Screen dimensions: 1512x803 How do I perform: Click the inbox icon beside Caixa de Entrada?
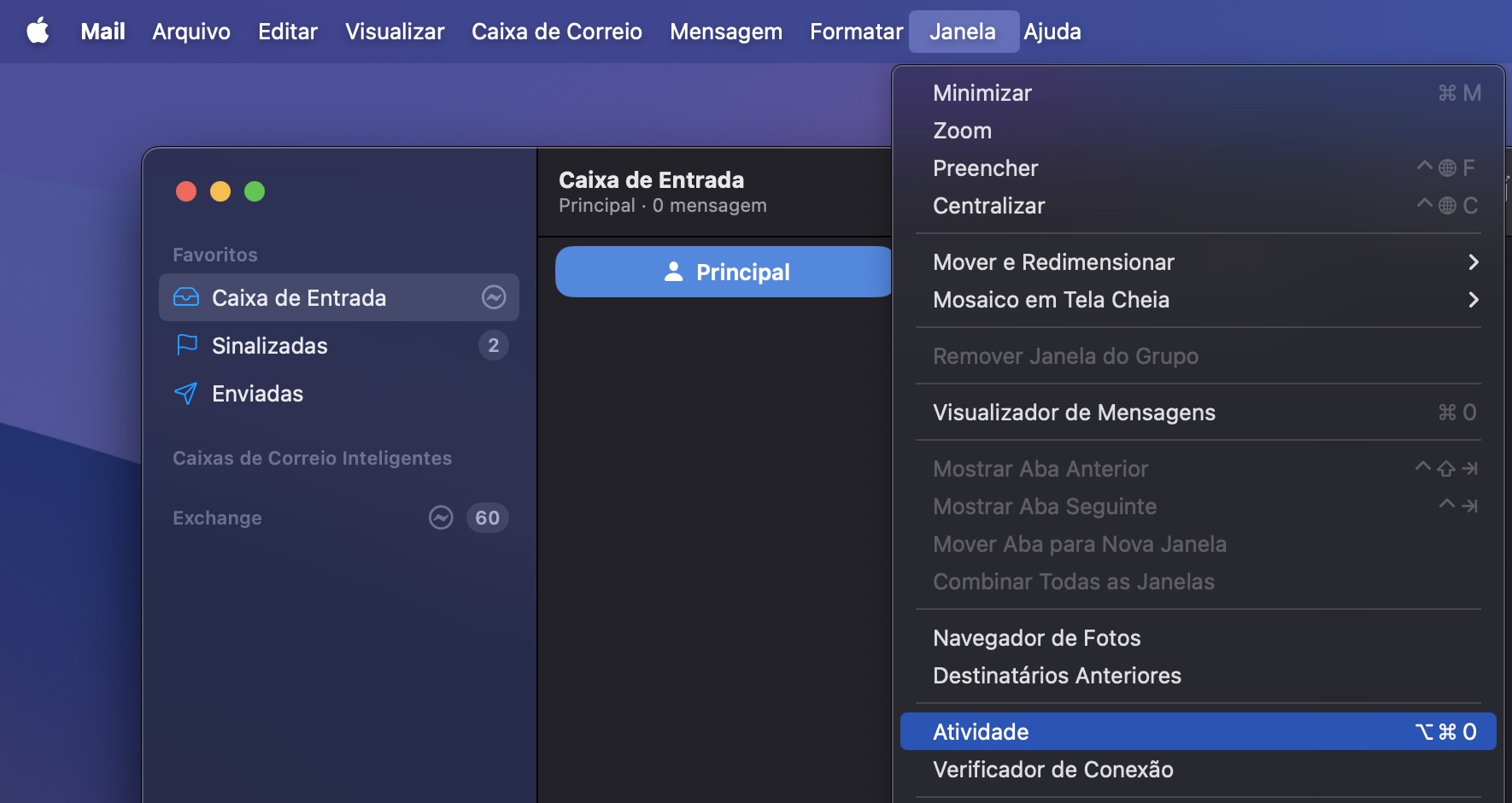tap(187, 297)
